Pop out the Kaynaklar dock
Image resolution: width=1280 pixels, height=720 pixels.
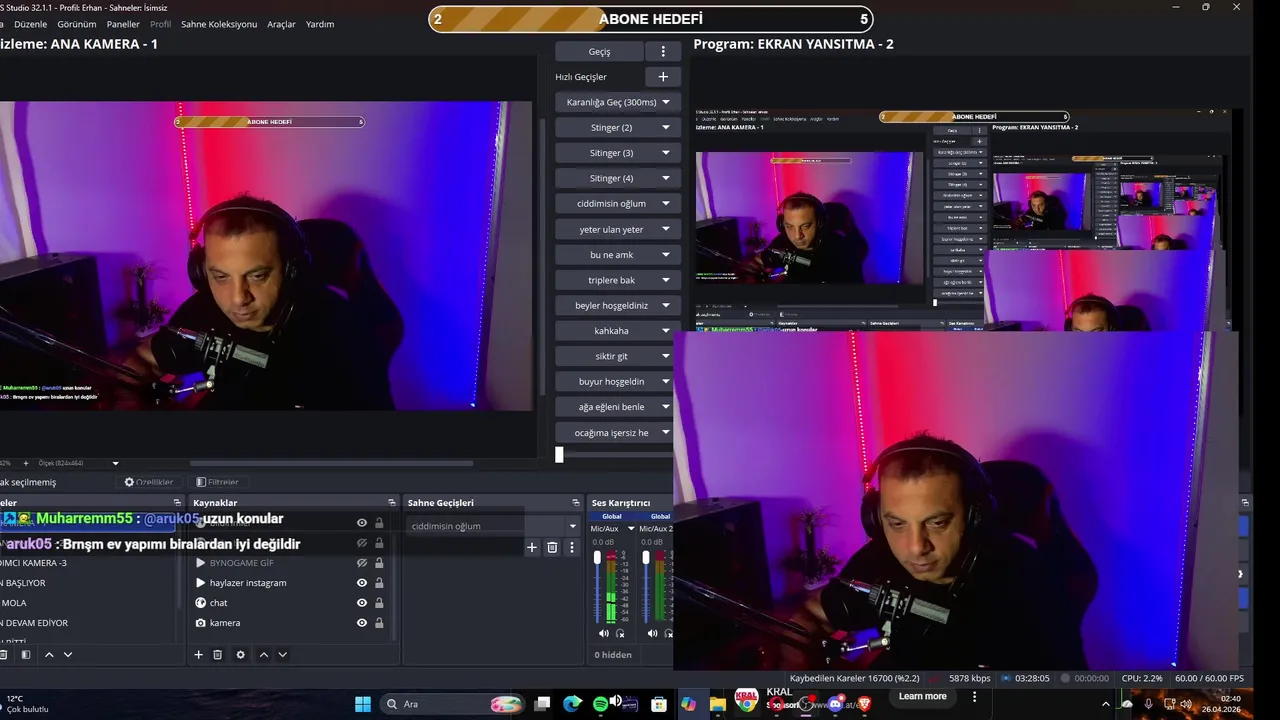pos(392,503)
